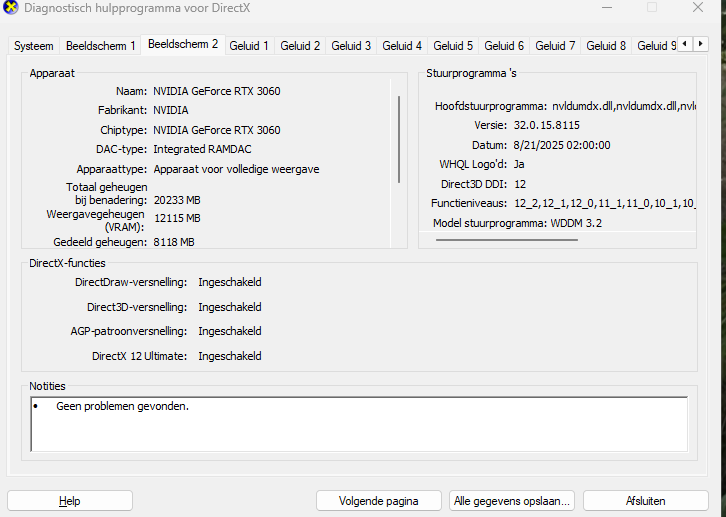
Task: Switch to the Systeem tab
Action: 33,46
